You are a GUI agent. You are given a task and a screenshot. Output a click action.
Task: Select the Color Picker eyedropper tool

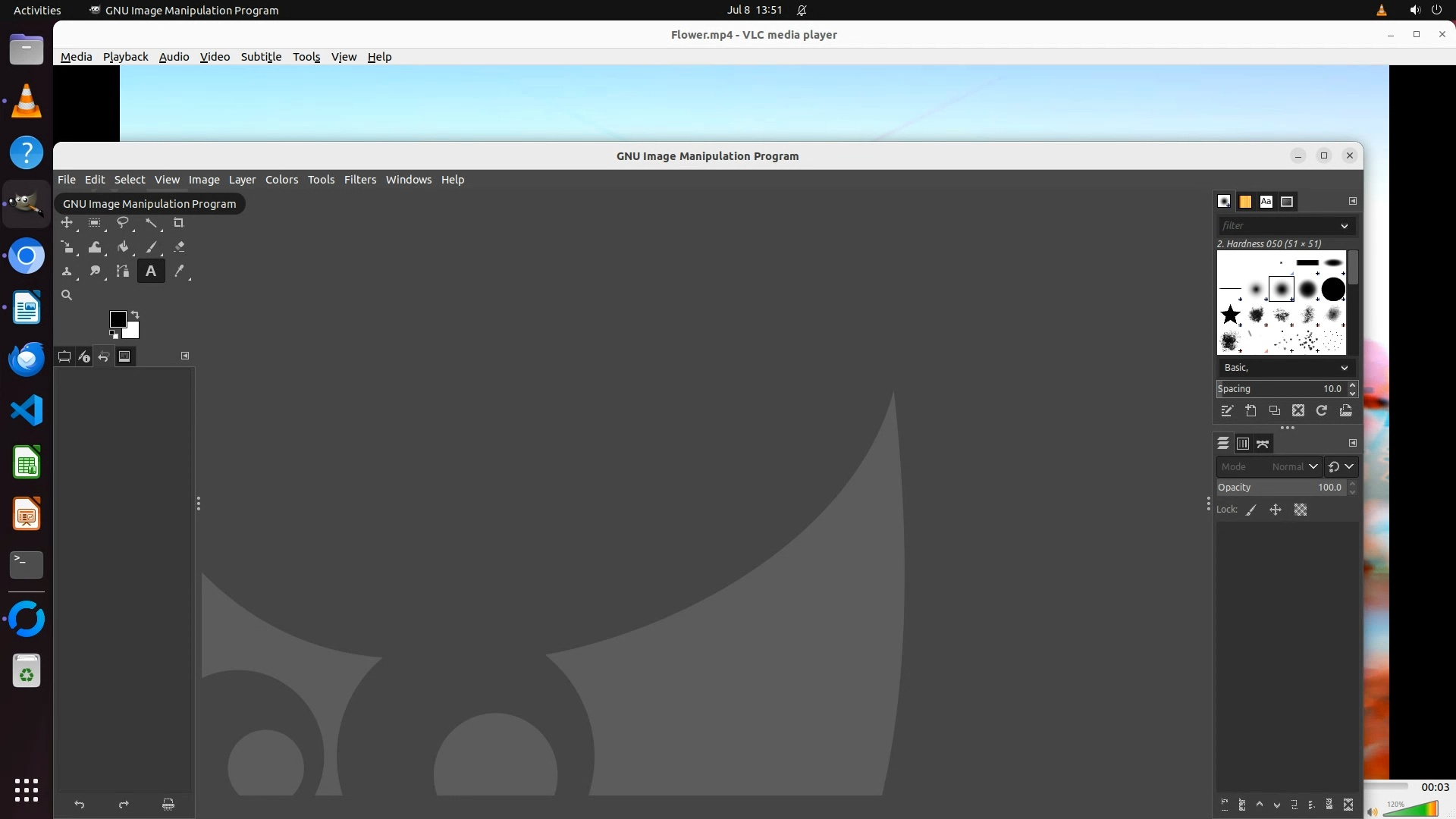[179, 271]
